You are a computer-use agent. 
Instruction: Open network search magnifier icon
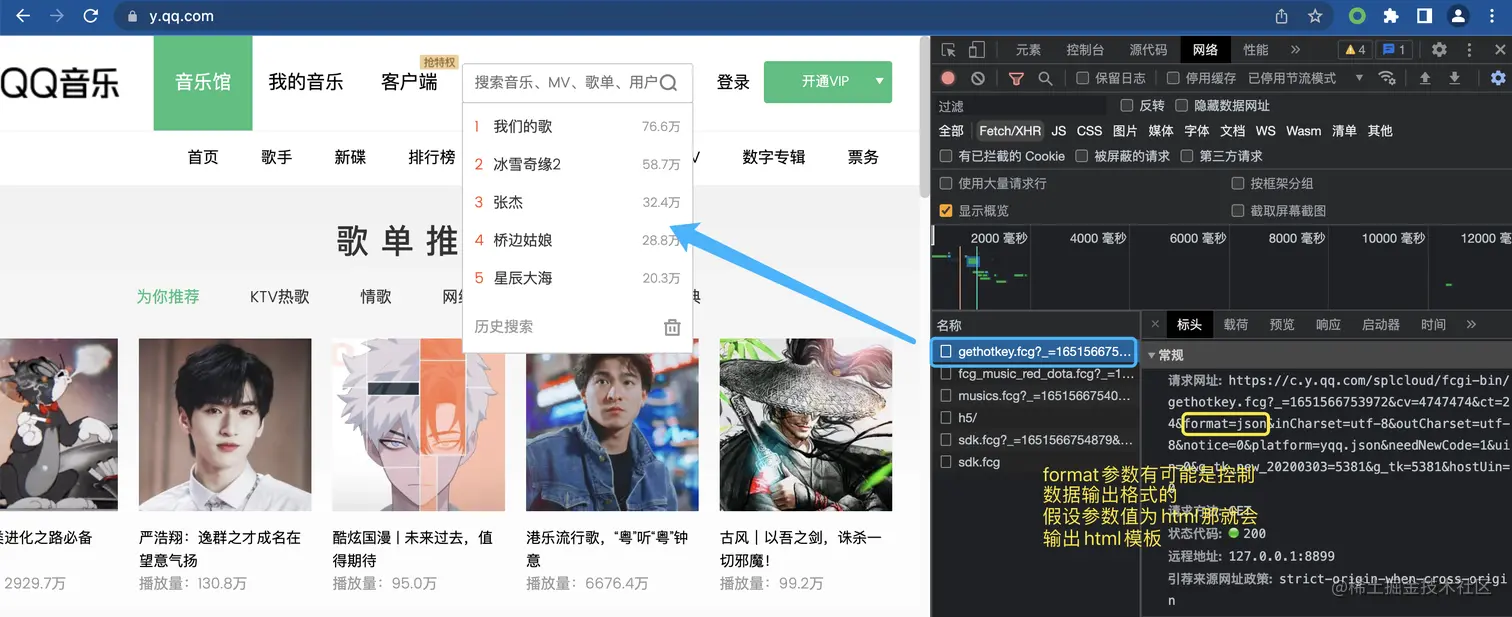click(x=1045, y=78)
